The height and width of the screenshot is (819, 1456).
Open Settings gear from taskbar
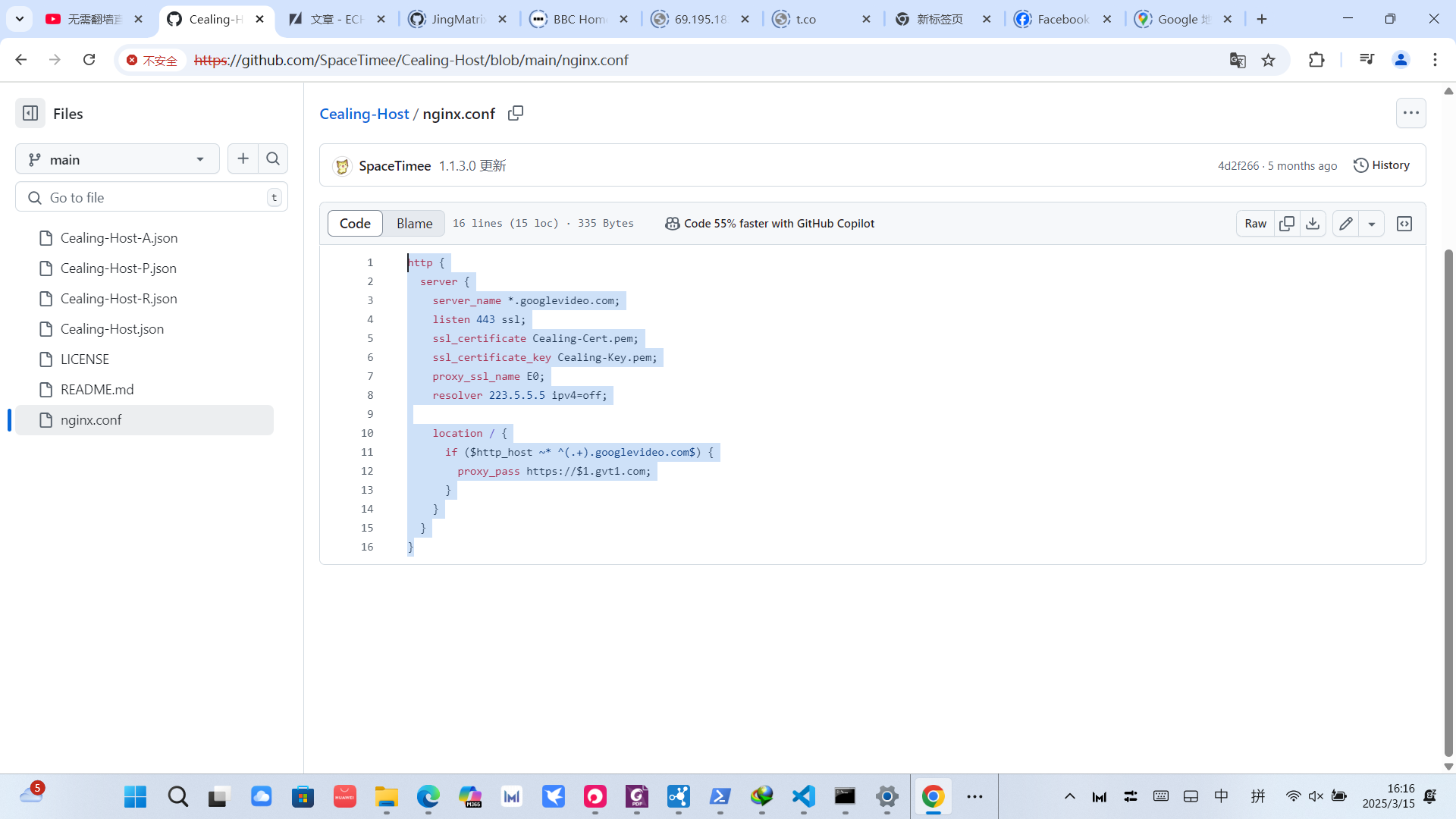click(x=886, y=796)
